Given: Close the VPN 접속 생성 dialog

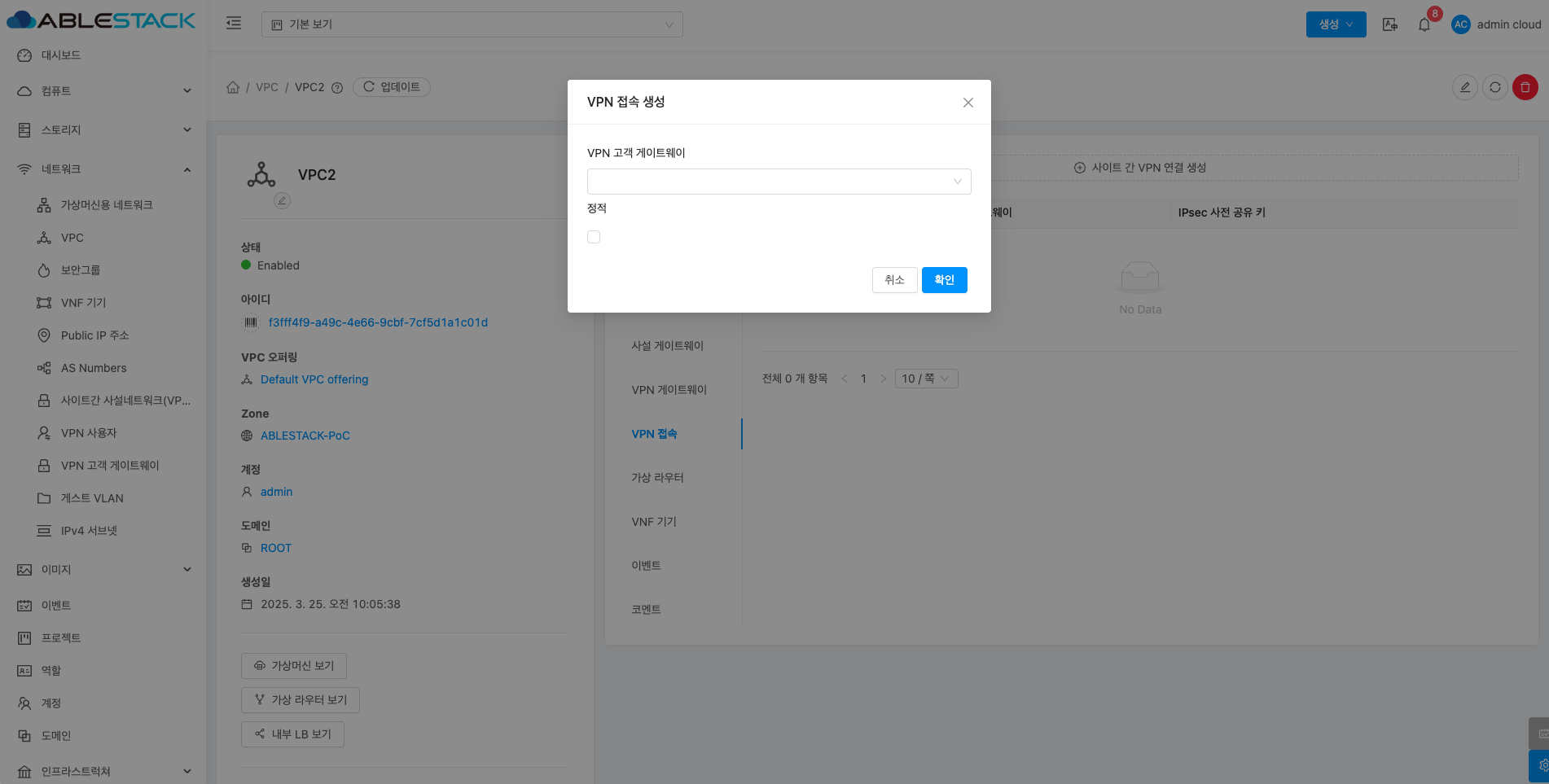Looking at the screenshot, I should (x=968, y=103).
